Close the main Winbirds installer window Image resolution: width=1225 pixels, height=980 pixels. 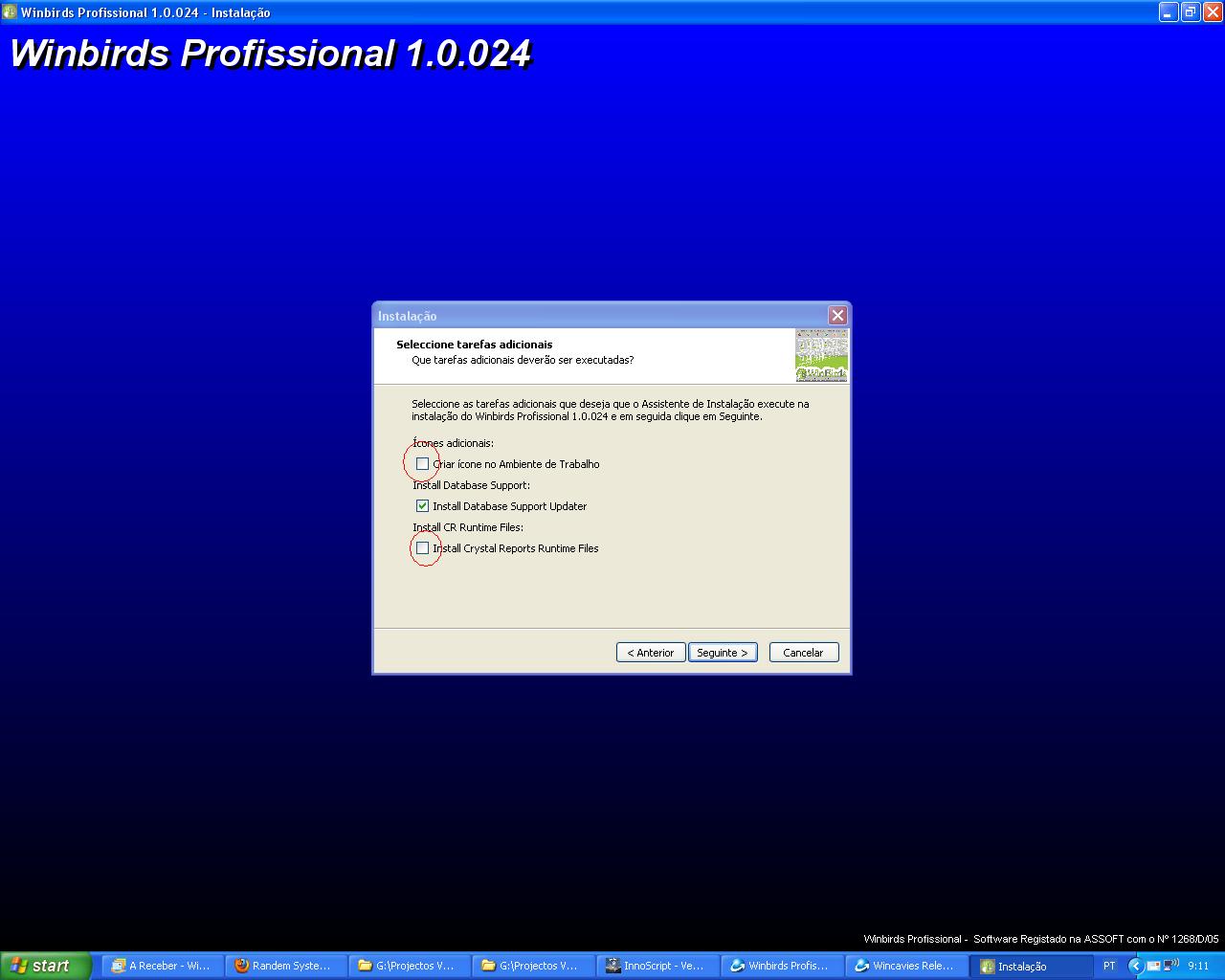(x=1212, y=12)
